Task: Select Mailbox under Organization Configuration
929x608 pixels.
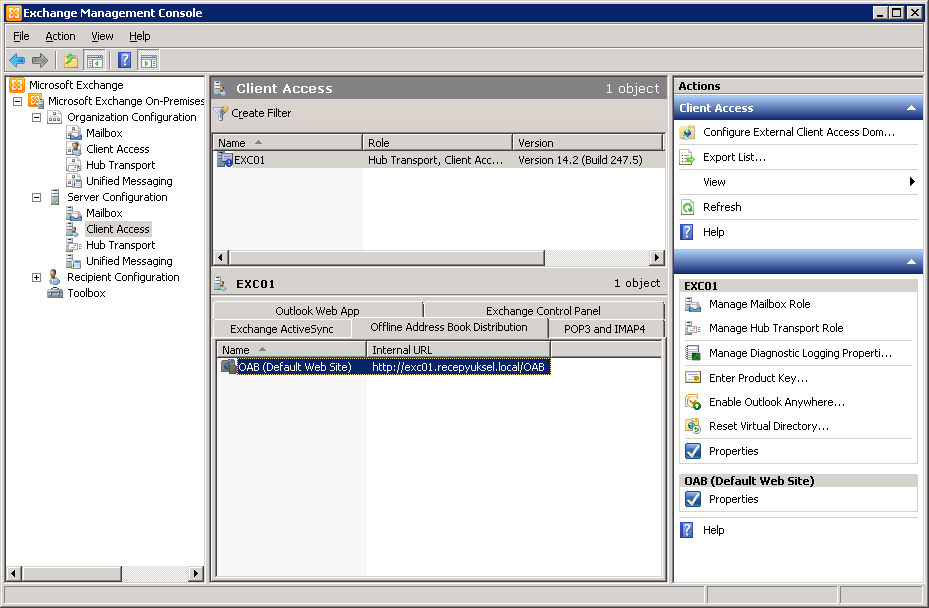Action: 104,133
